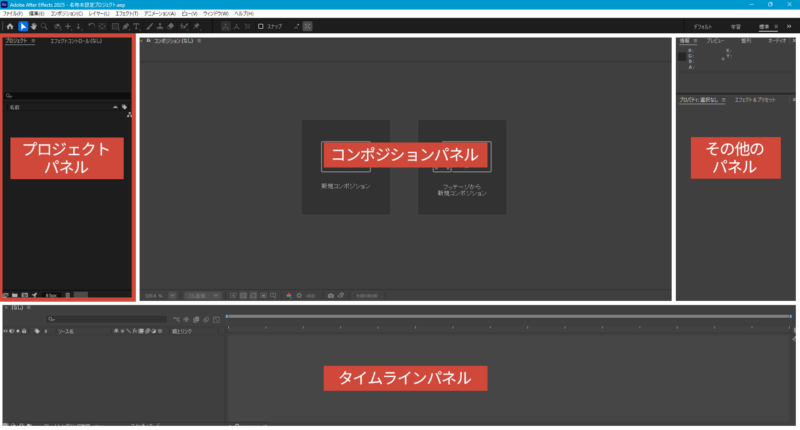This screenshot has height=430, width=800.
Task: Open the composition mini-flowchart icon in timeline
Action: 176,320
